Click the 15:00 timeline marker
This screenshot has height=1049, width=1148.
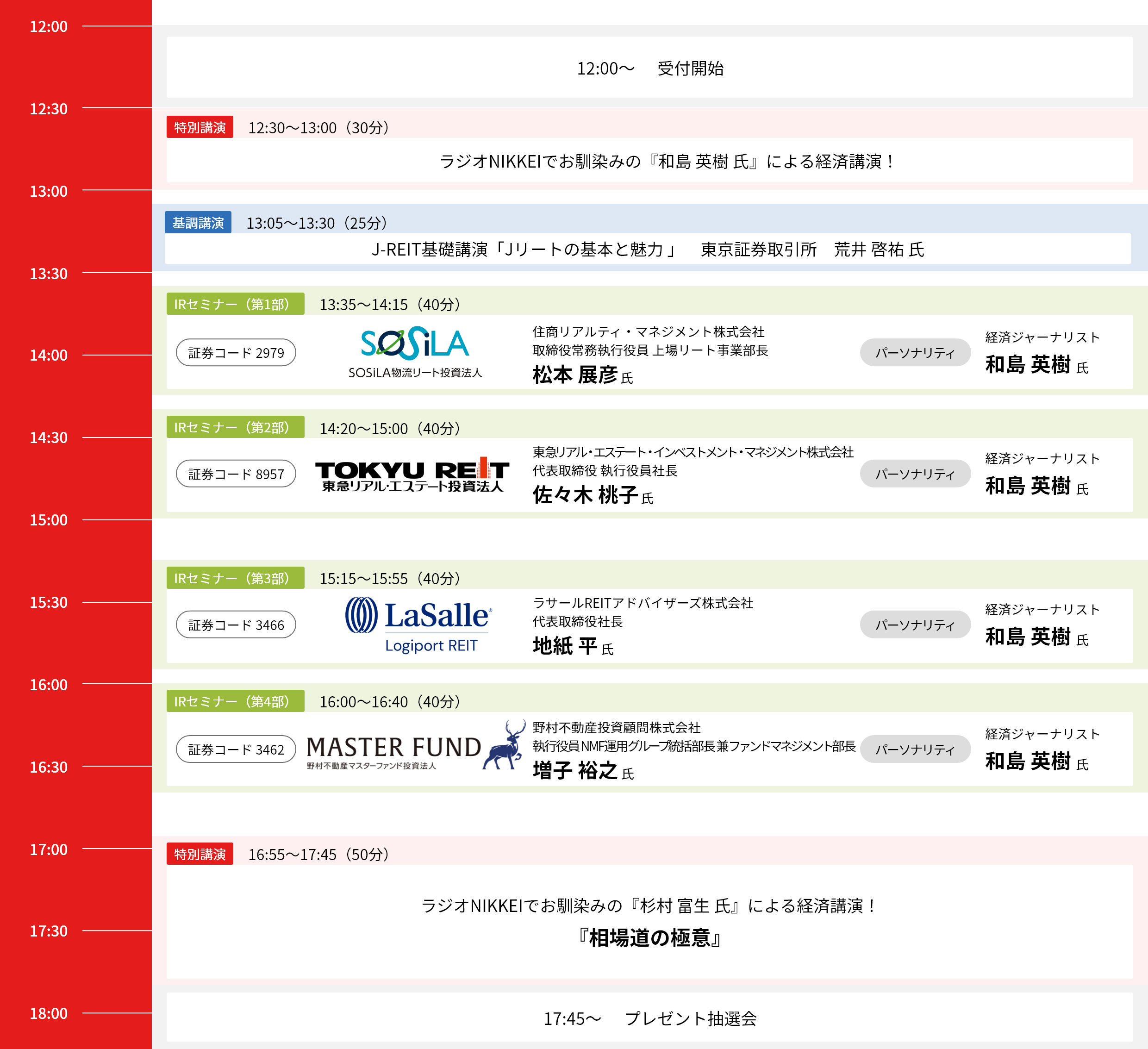49,519
